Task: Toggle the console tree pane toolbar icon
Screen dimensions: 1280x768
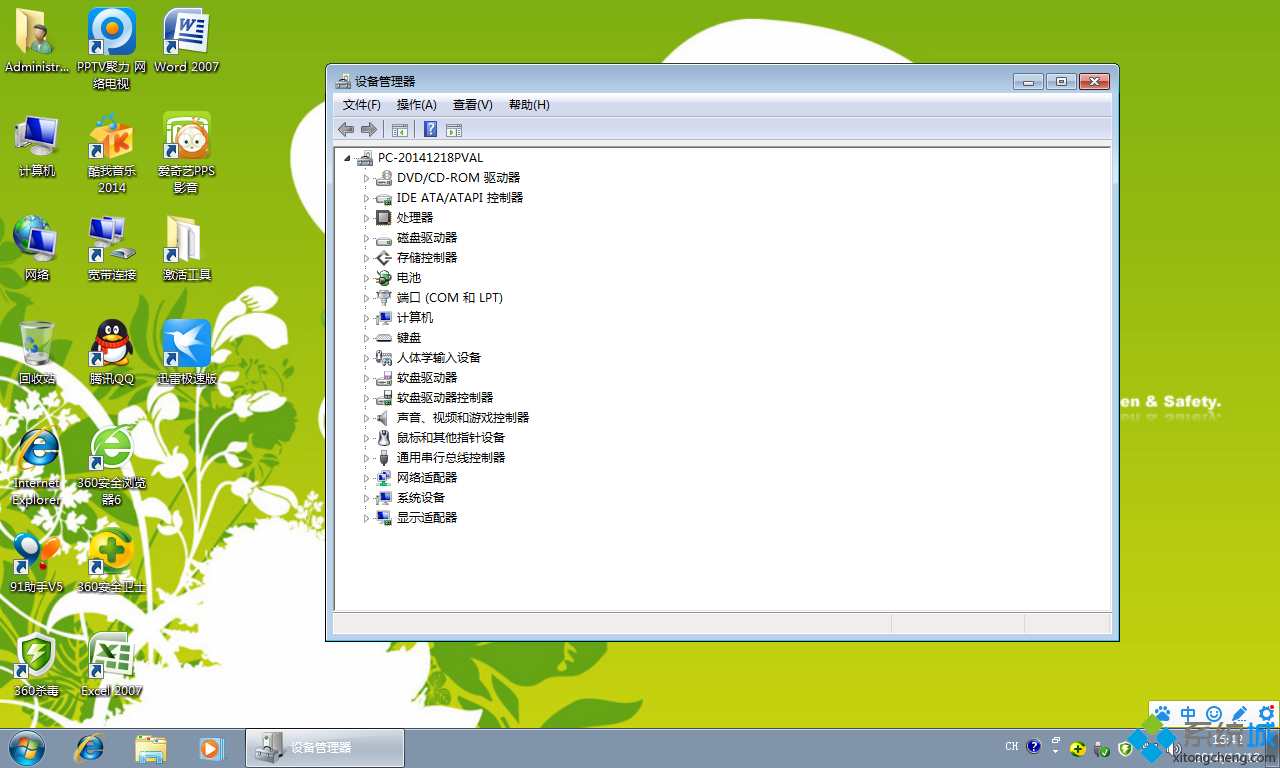Action: (400, 129)
